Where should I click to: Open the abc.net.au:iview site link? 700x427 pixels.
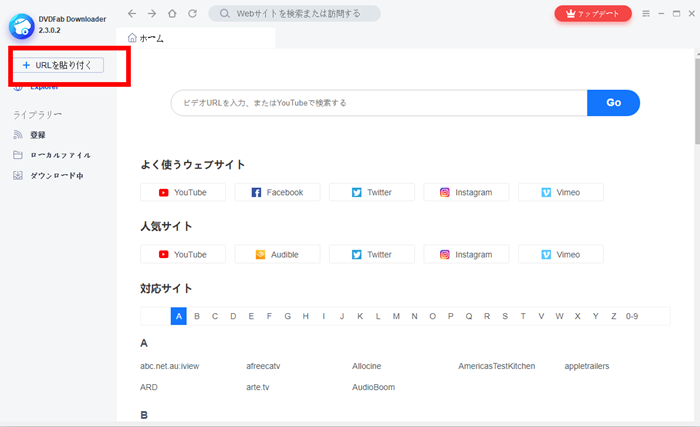[170, 366]
